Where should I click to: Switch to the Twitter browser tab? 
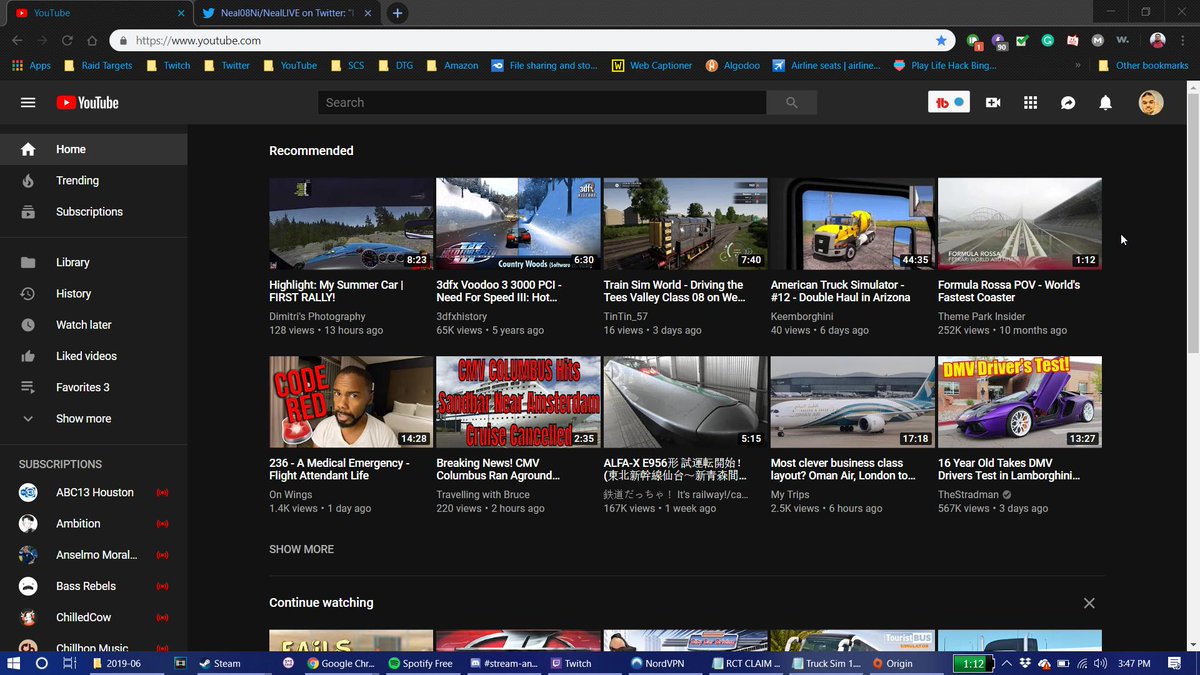coord(286,13)
